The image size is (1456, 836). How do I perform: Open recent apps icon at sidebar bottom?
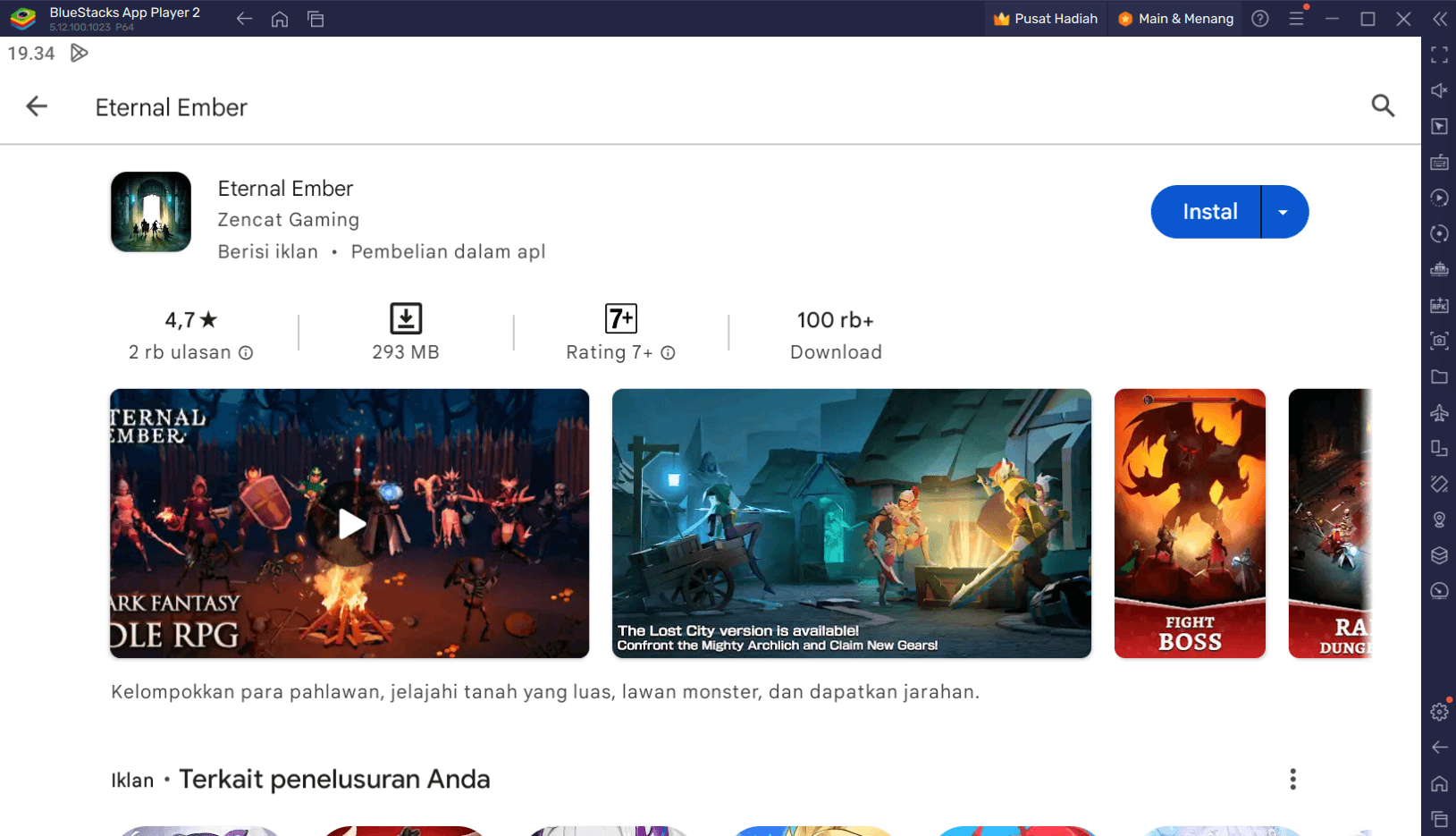click(1439, 820)
